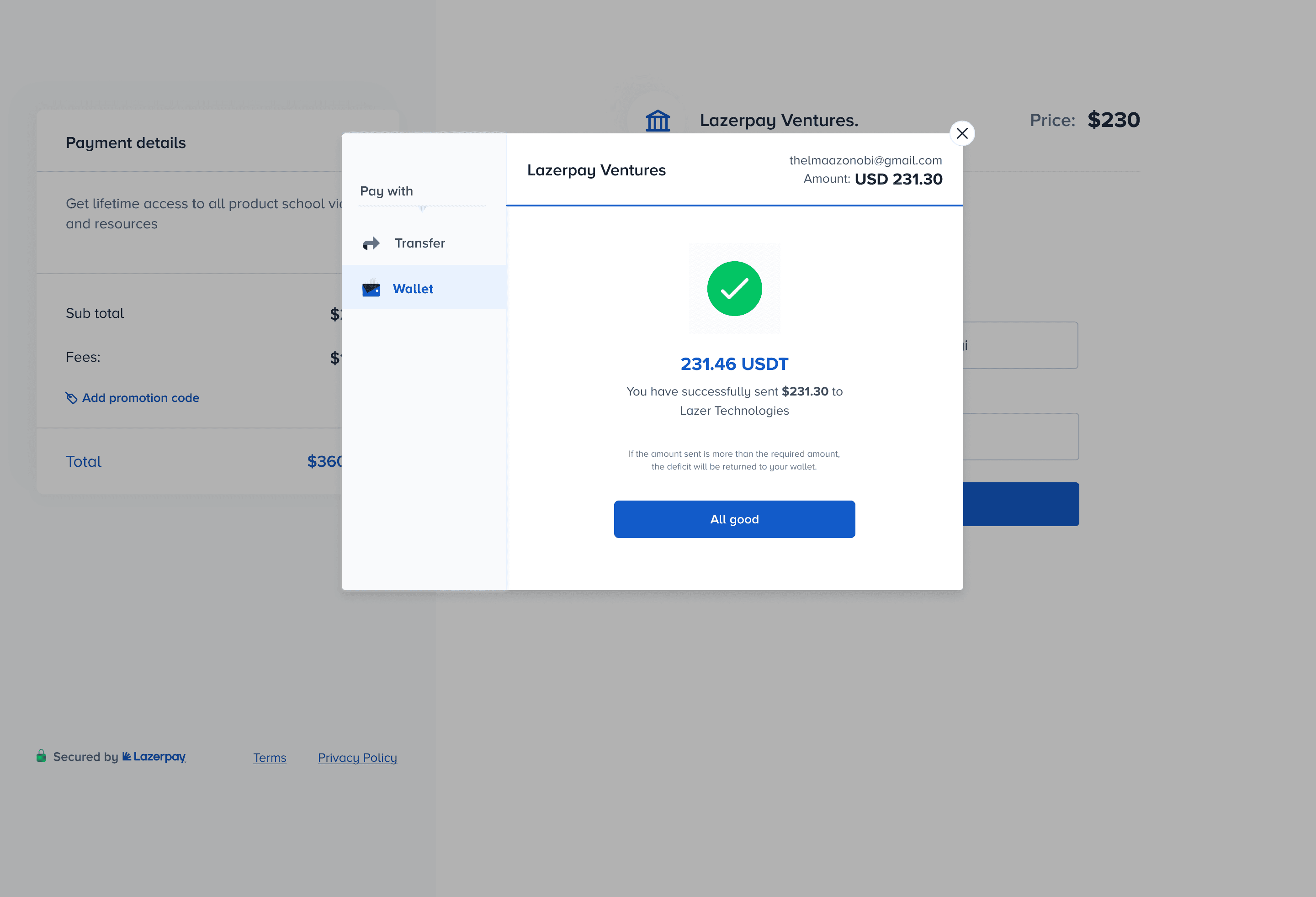The width and height of the screenshot is (1316, 897).
Task: Click the Sub total label
Action: (x=95, y=313)
